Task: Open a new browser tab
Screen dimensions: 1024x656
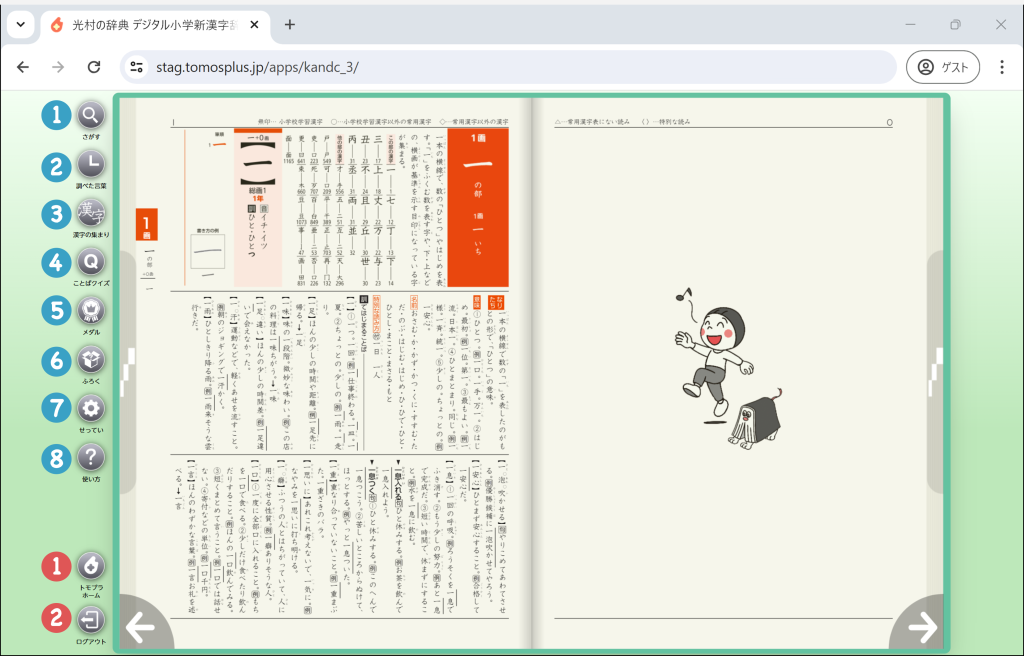Action: point(290,25)
